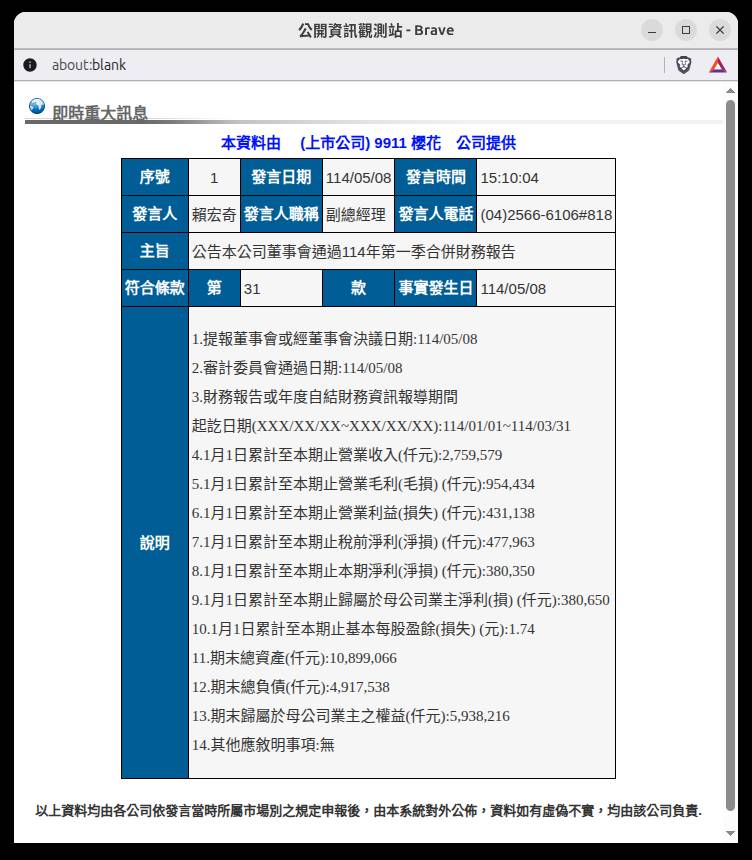Click line 13 母公司業主之權益 5,938,216

point(351,716)
